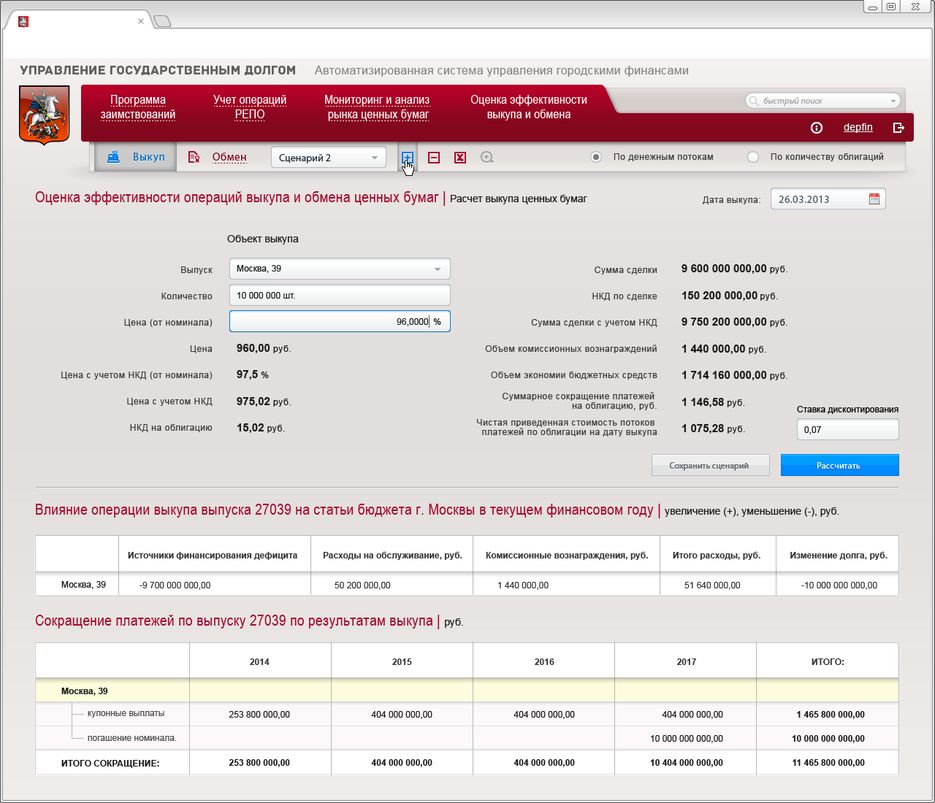Click value '975,02' руб.

(x=253, y=401)
